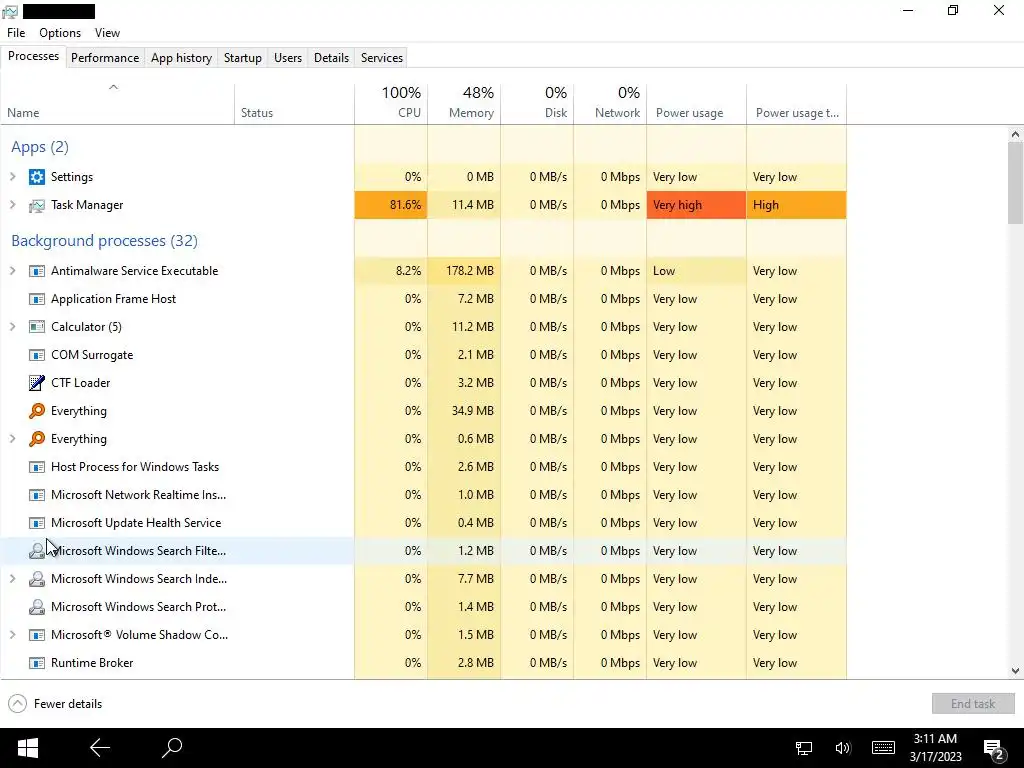This screenshot has height=768, width=1024.
Task: Click the Microsoft Windows Search Protocol icon
Action: [x=37, y=607]
